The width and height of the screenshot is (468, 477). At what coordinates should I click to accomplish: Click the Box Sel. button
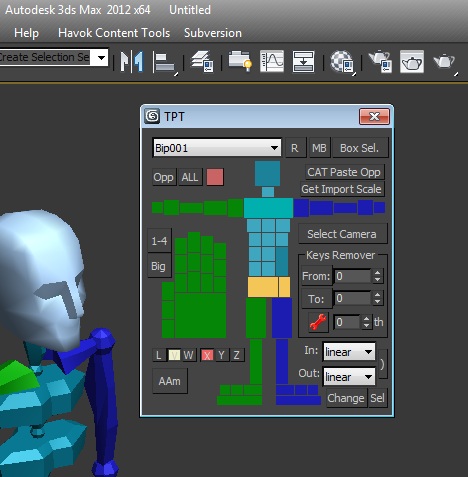(360, 148)
